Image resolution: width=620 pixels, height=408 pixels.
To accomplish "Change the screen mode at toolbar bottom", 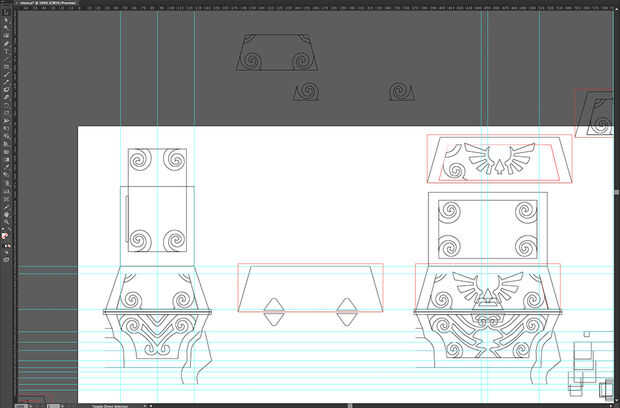I will pyautogui.click(x=6, y=259).
